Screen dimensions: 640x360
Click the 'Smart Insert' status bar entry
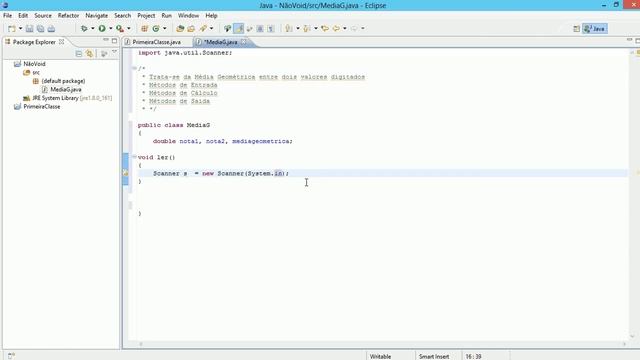coord(434,356)
